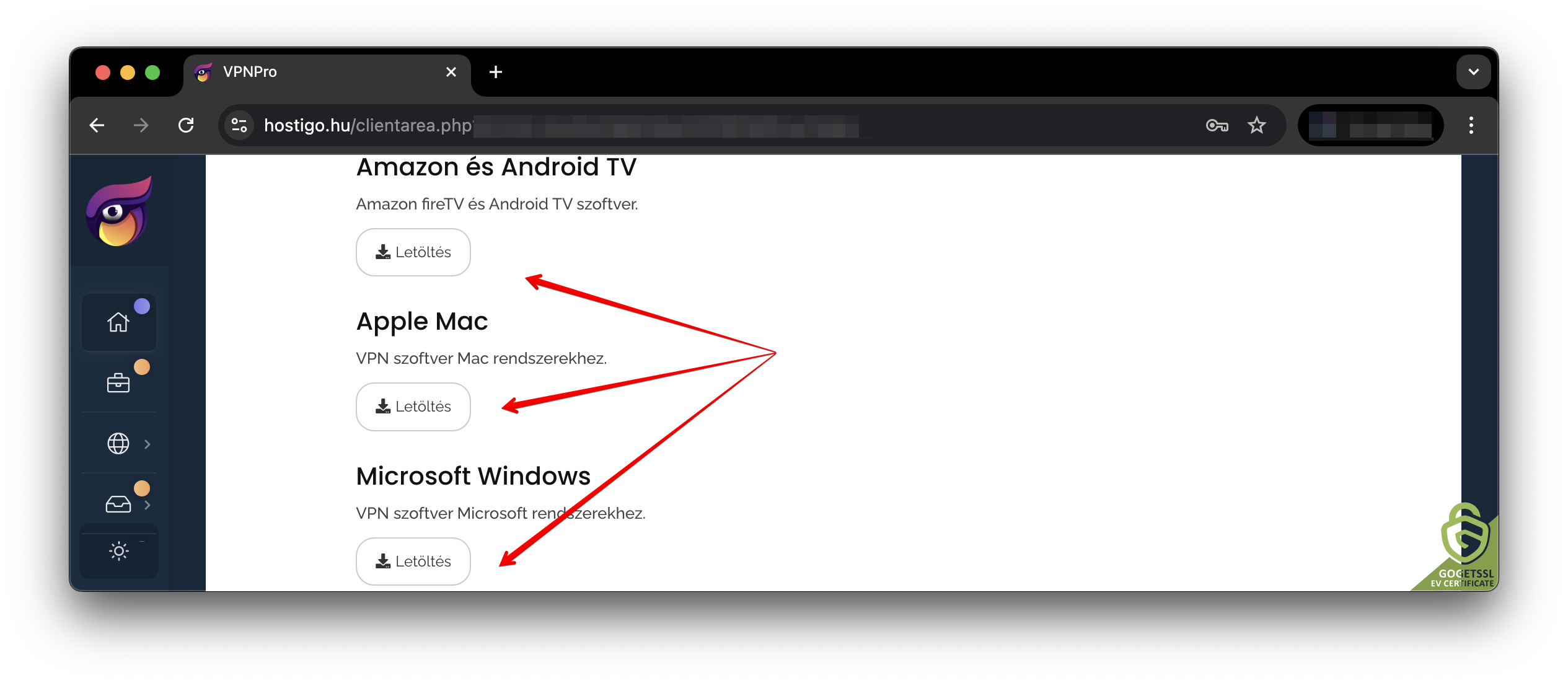Open the inbox tray sidebar icon
The width and height of the screenshot is (1568, 683).
click(118, 505)
